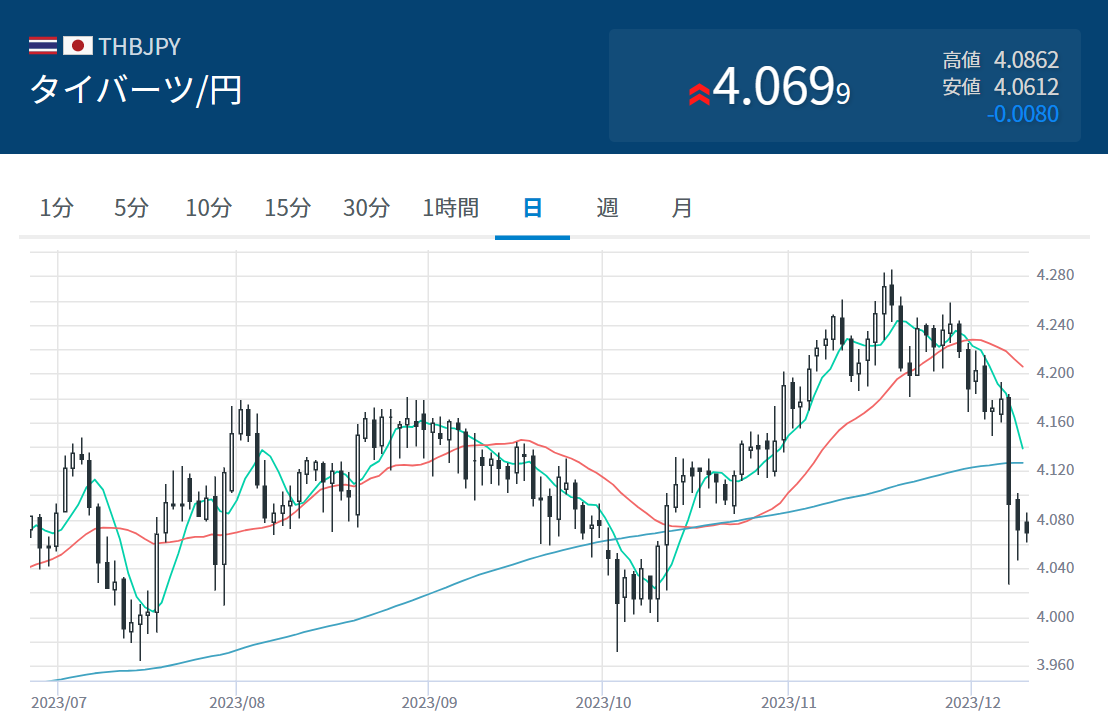Screen dimensions: 1108x718
Task: Select the 日 daily chart tab
Action: pos(532,208)
